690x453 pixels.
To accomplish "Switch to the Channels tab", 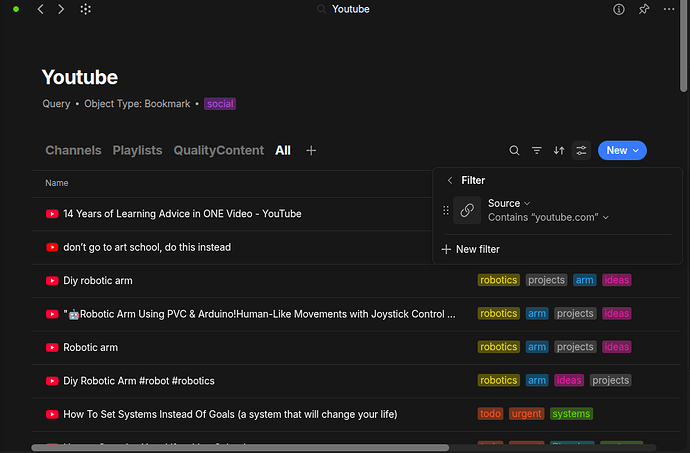I will (73, 151).
